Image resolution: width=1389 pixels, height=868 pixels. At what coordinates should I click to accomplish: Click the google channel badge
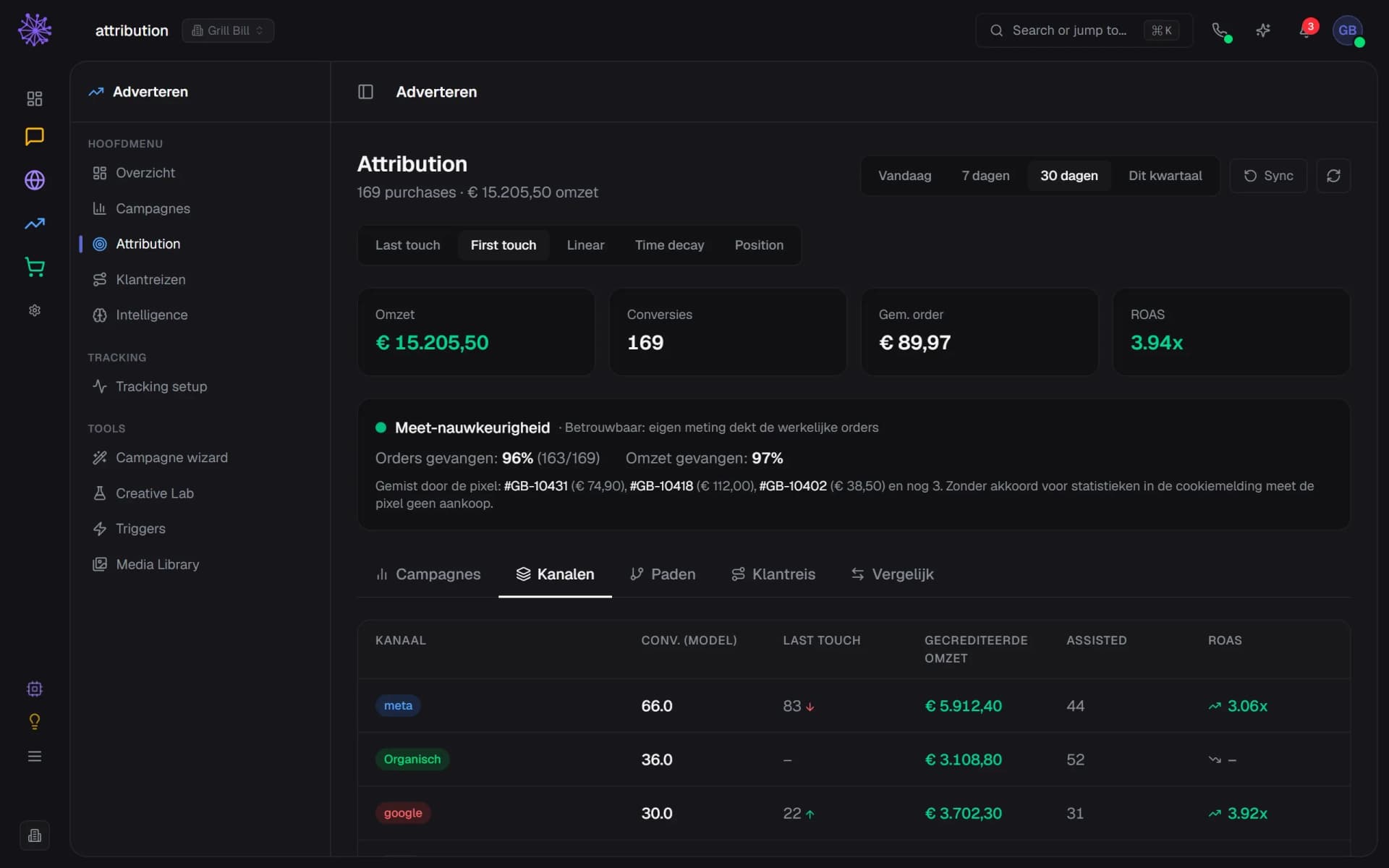pos(403,813)
